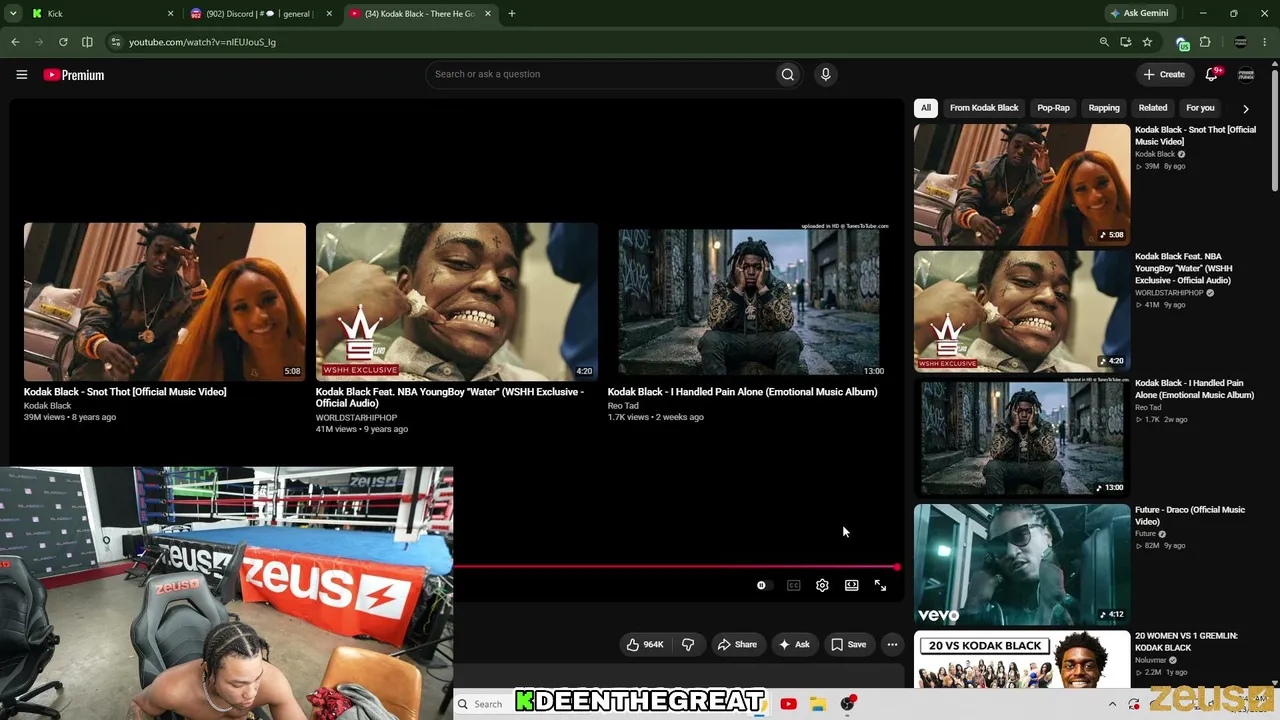Open File Explorer from the taskbar
Screen dimensions: 1280x720
tap(818, 704)
